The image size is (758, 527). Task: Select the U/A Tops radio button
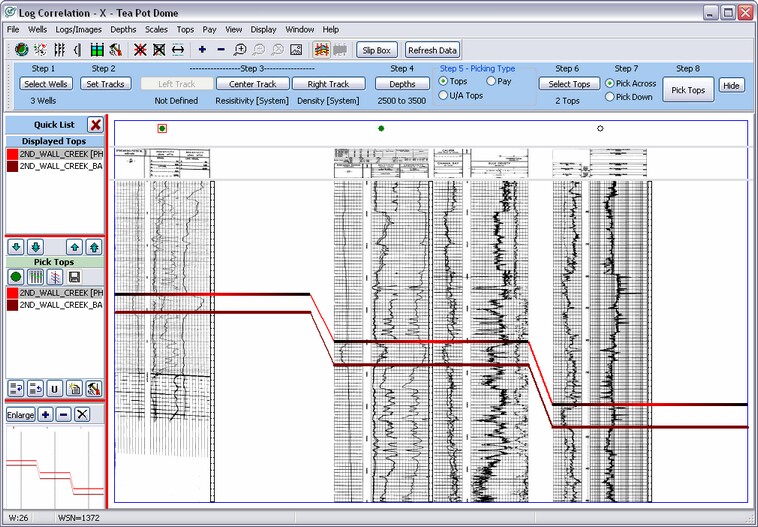pyautogui.click(x=444, y=96)
